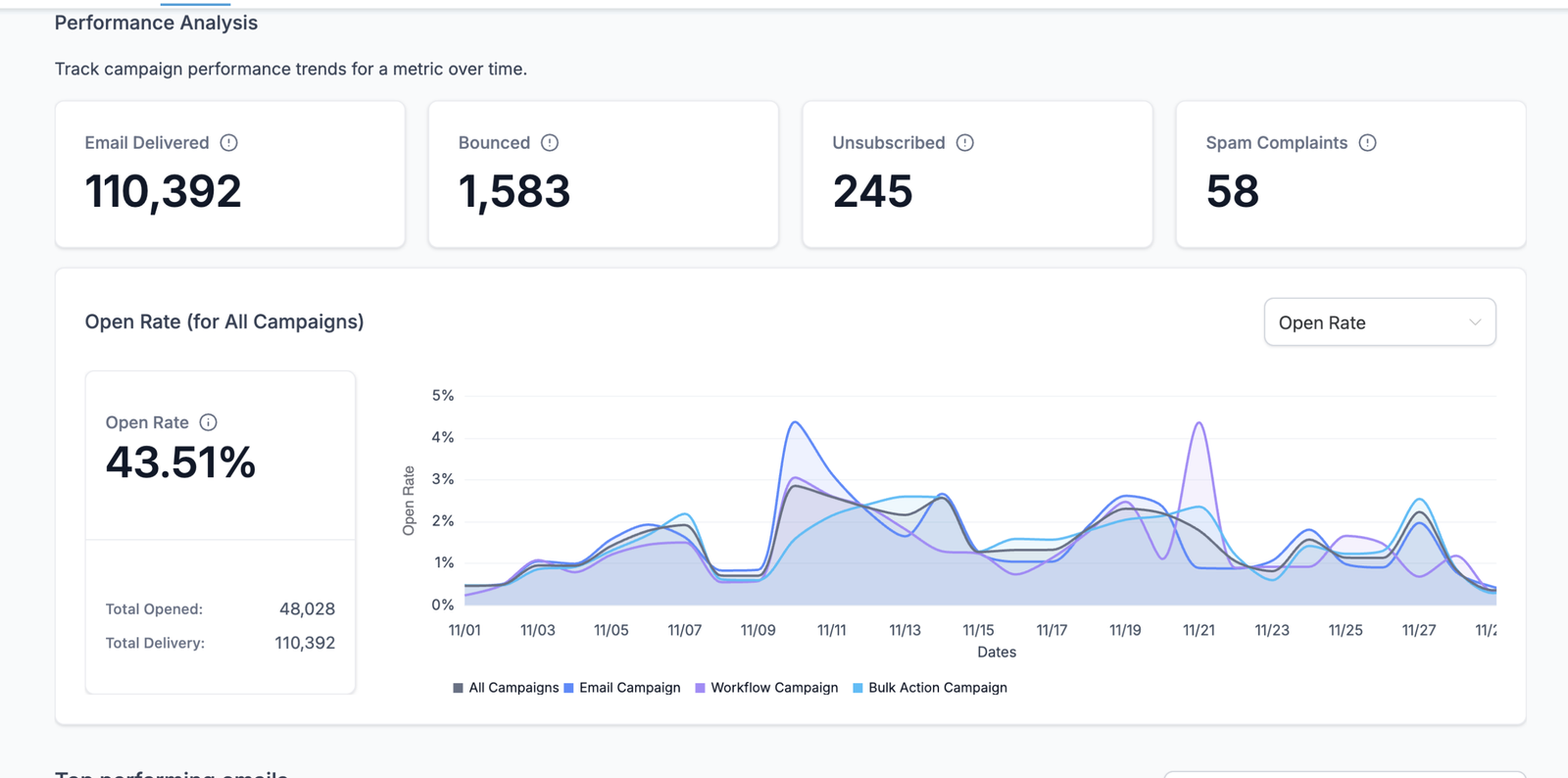1568x778 pixels.
Task: Toggle the Email Campaign series in legend
Action: pos(621,688)
